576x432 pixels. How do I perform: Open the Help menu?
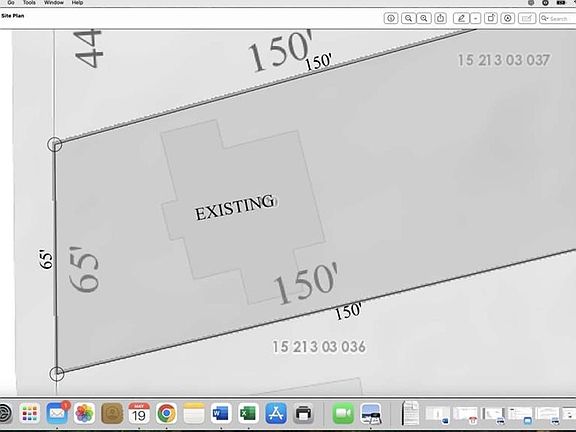[77, 3]
